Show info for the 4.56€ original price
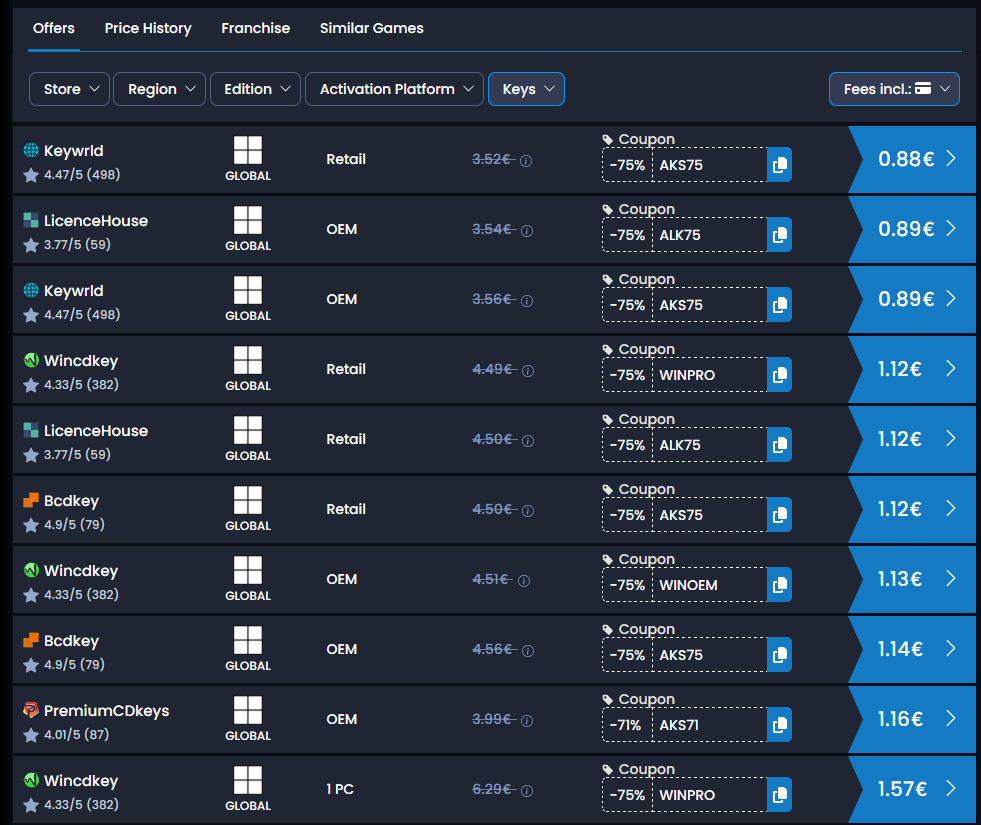This screenshot has width=981, height=825. [527, 651]
